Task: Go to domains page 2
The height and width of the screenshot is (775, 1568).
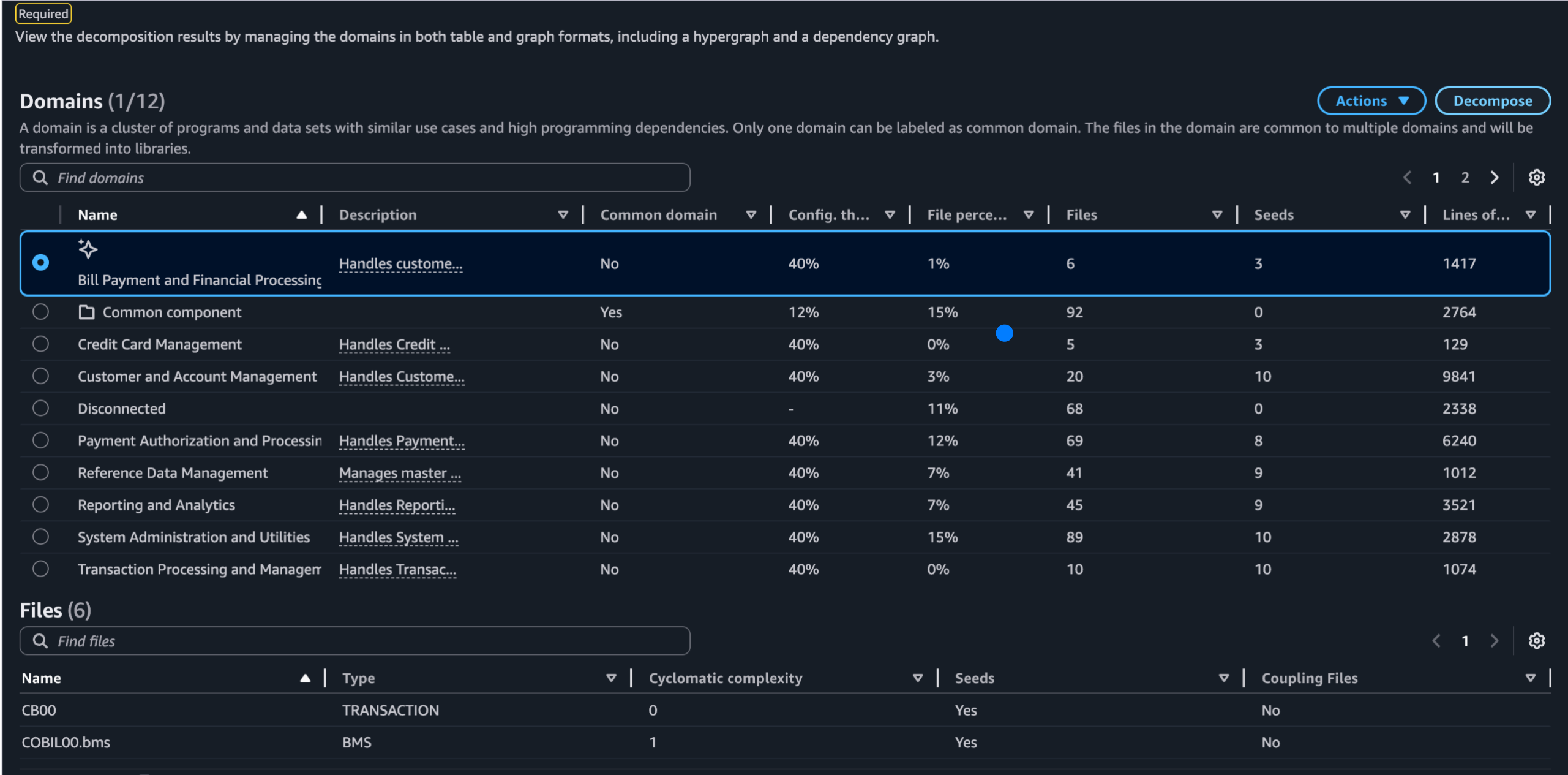Action: point(1465,178)
